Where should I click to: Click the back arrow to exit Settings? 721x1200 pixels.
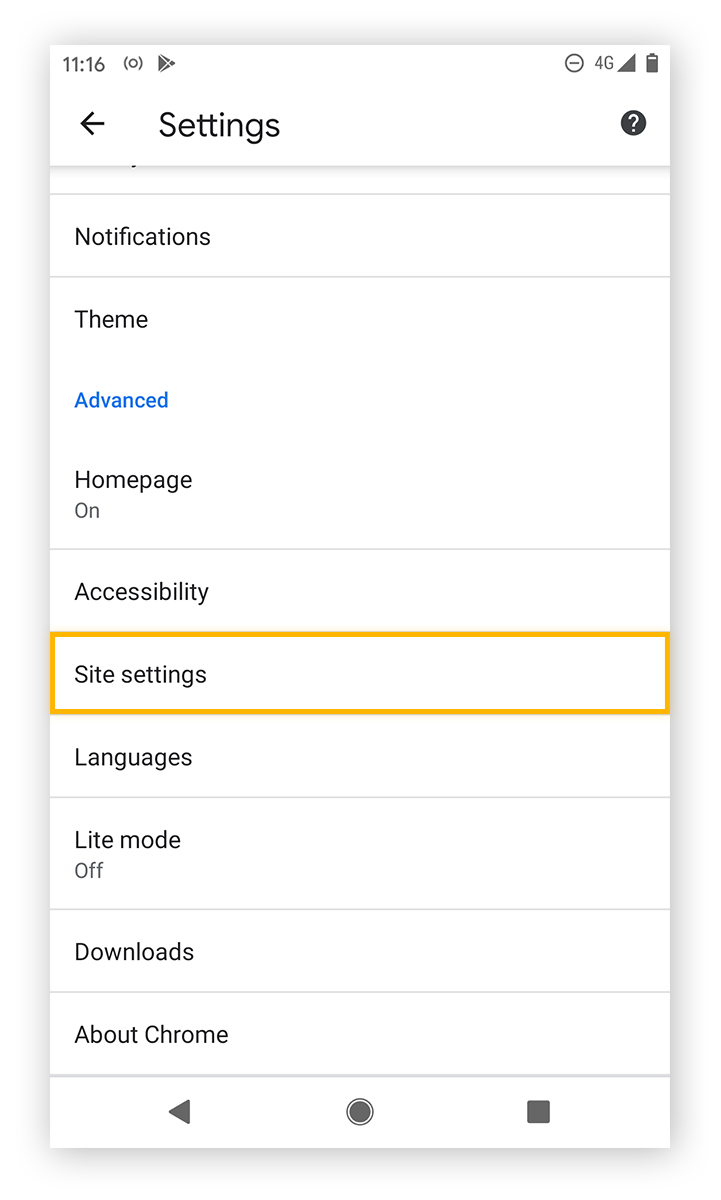click(x=91, y=123)
